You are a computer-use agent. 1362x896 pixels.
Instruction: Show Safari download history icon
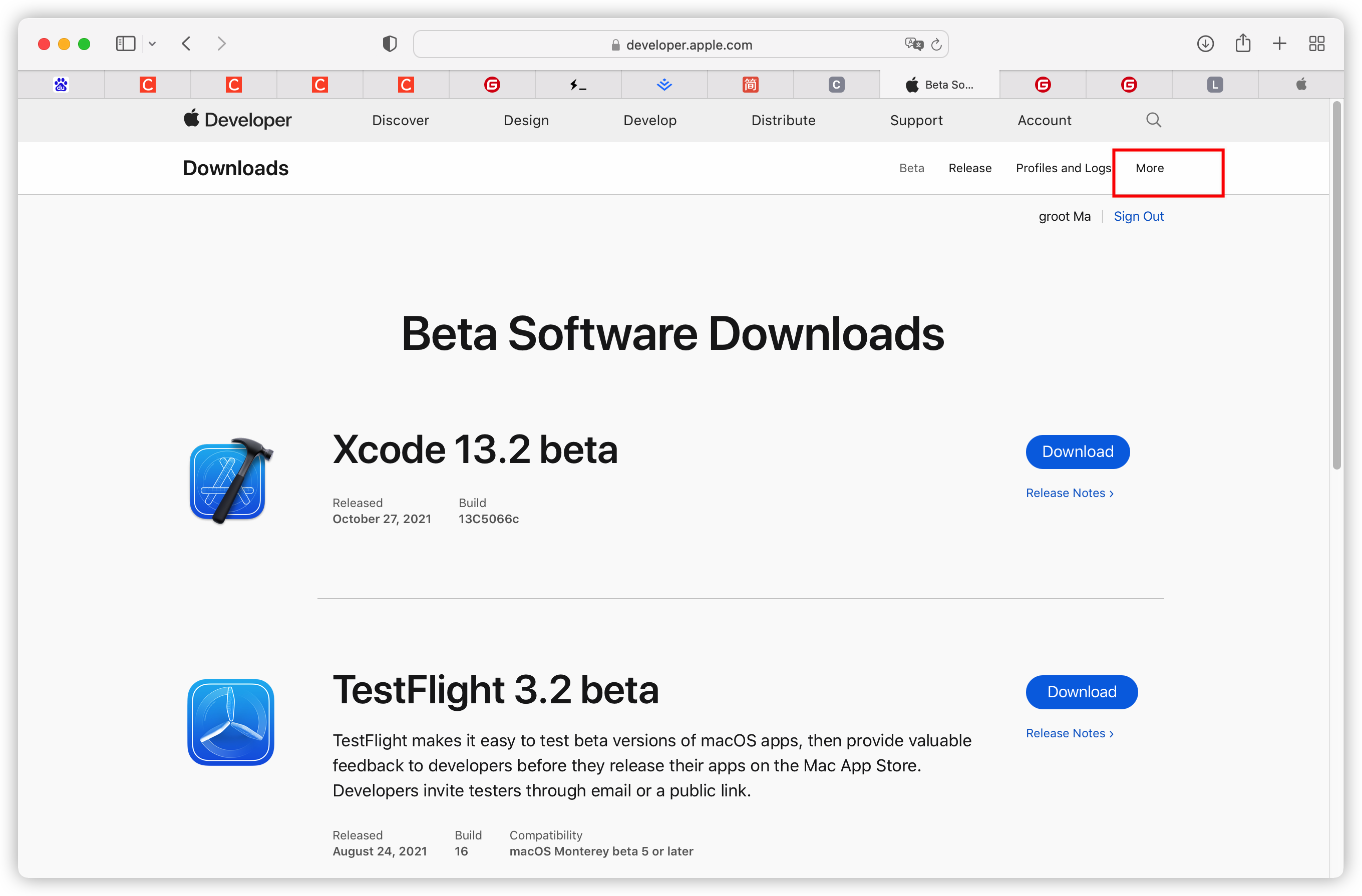(x=1205, y=43)
